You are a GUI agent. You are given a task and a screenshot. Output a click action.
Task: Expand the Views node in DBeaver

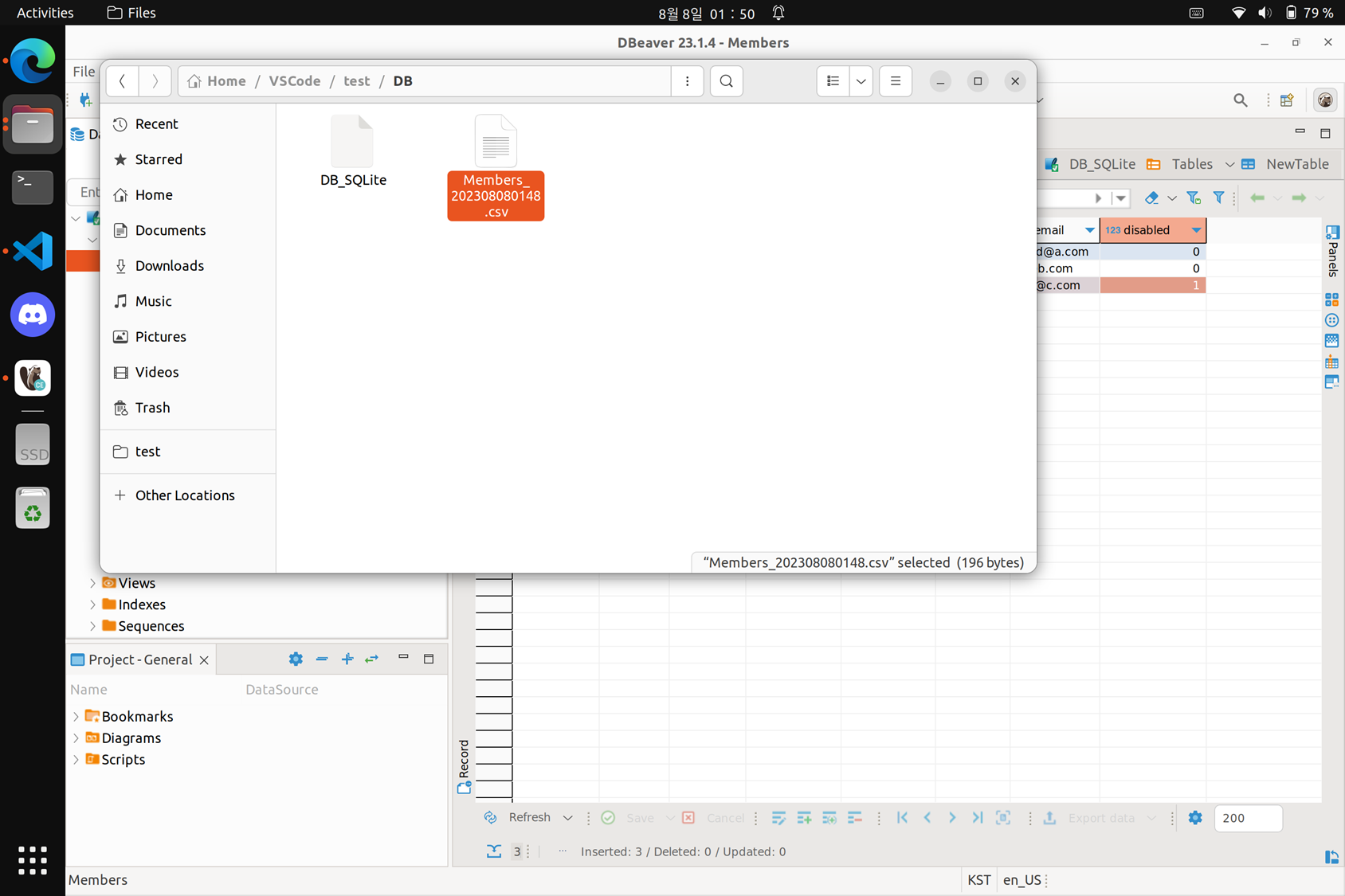pyautogui.click(x=92, y=584)
